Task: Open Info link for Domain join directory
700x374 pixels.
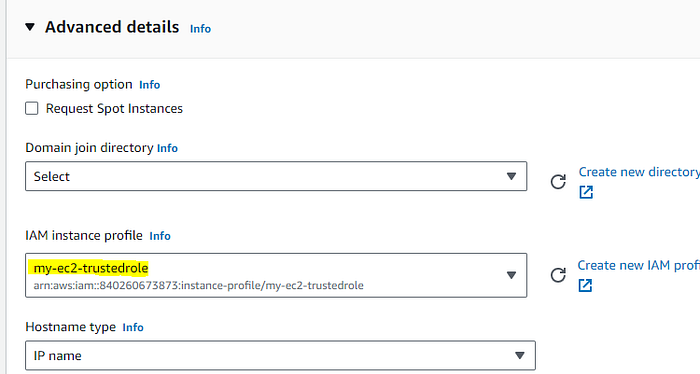Action: pos(167,148)
